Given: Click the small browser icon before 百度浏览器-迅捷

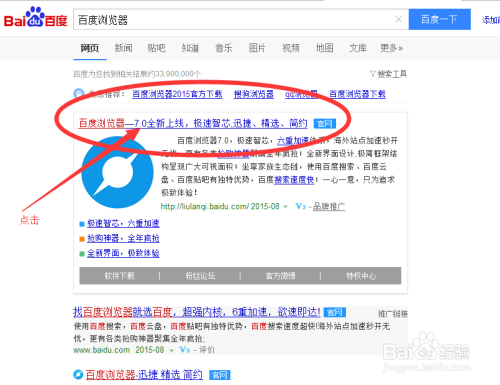Looking at the screenshot, I should tap(78, 375).
